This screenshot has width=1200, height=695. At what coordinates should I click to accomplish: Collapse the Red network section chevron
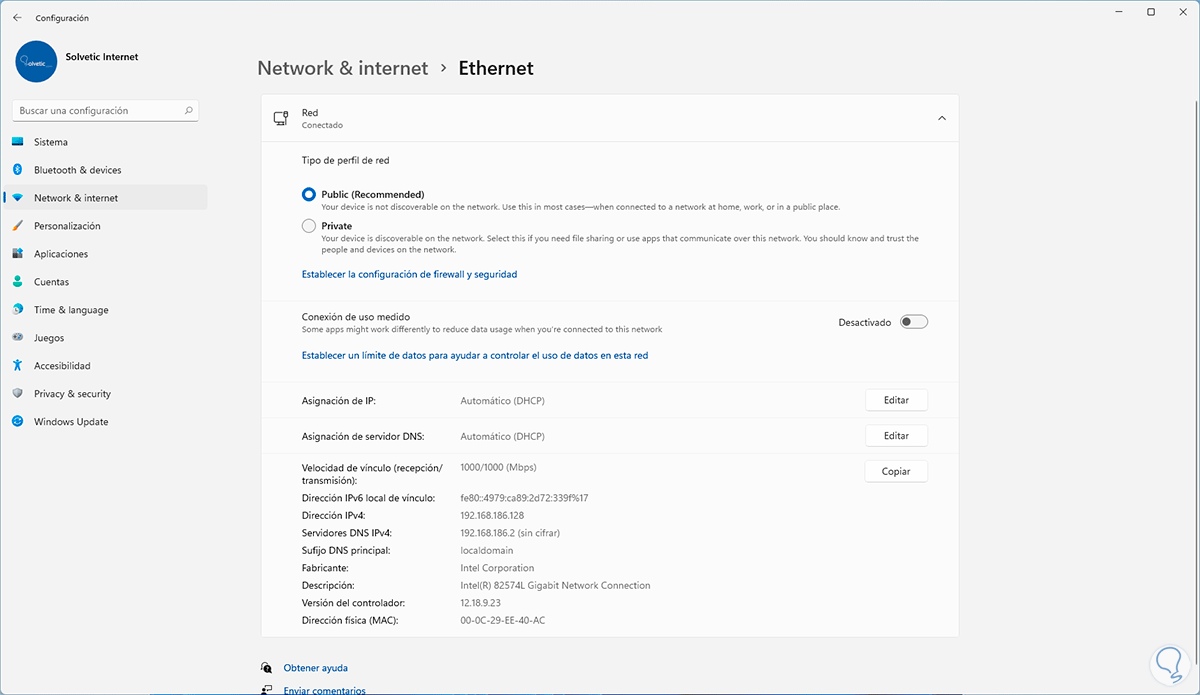tap(941, 119)
